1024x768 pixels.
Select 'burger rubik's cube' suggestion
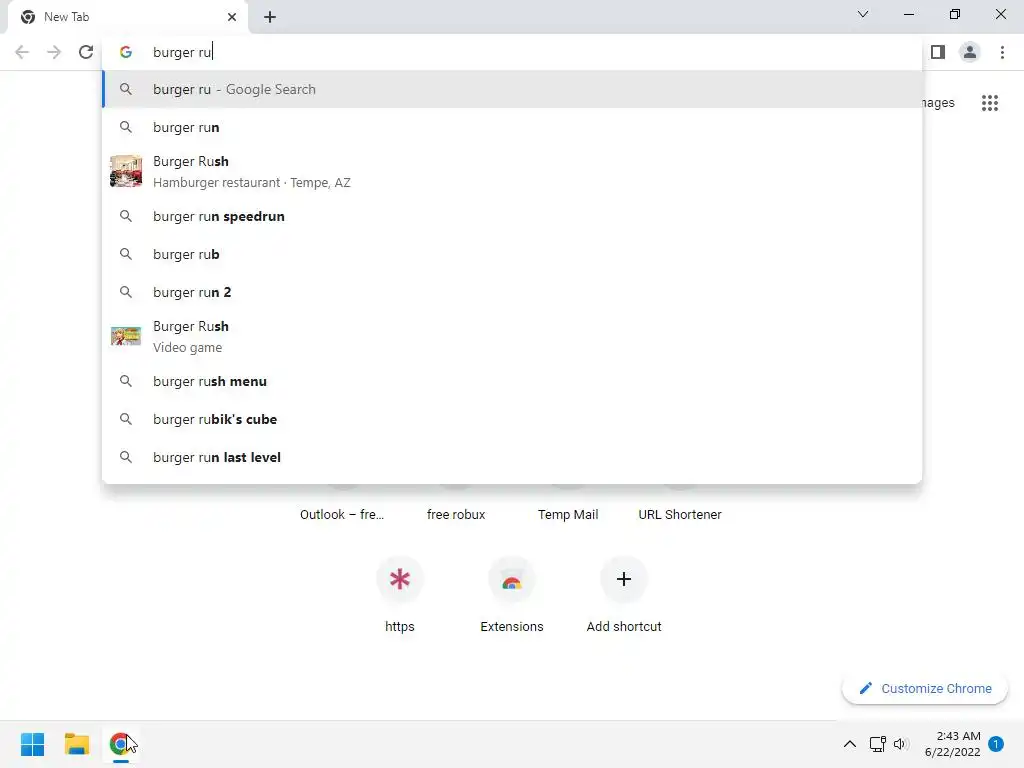click(513, 419)
